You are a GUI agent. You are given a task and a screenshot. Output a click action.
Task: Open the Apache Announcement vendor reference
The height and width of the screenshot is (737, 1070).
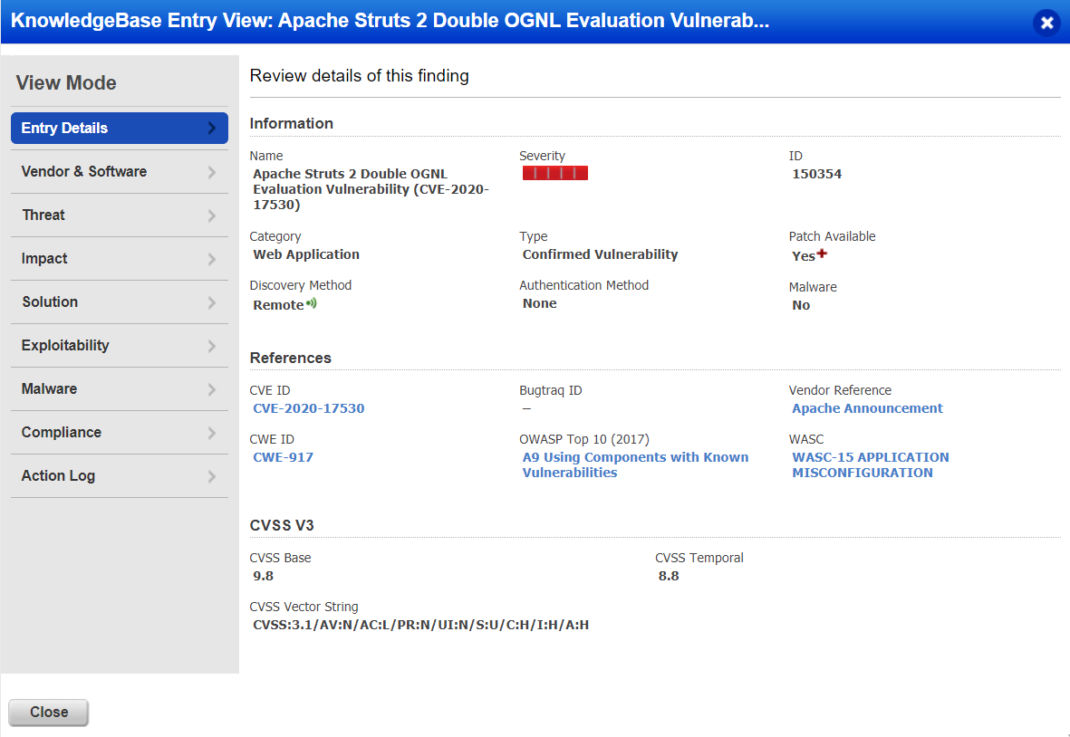(866, 408)
